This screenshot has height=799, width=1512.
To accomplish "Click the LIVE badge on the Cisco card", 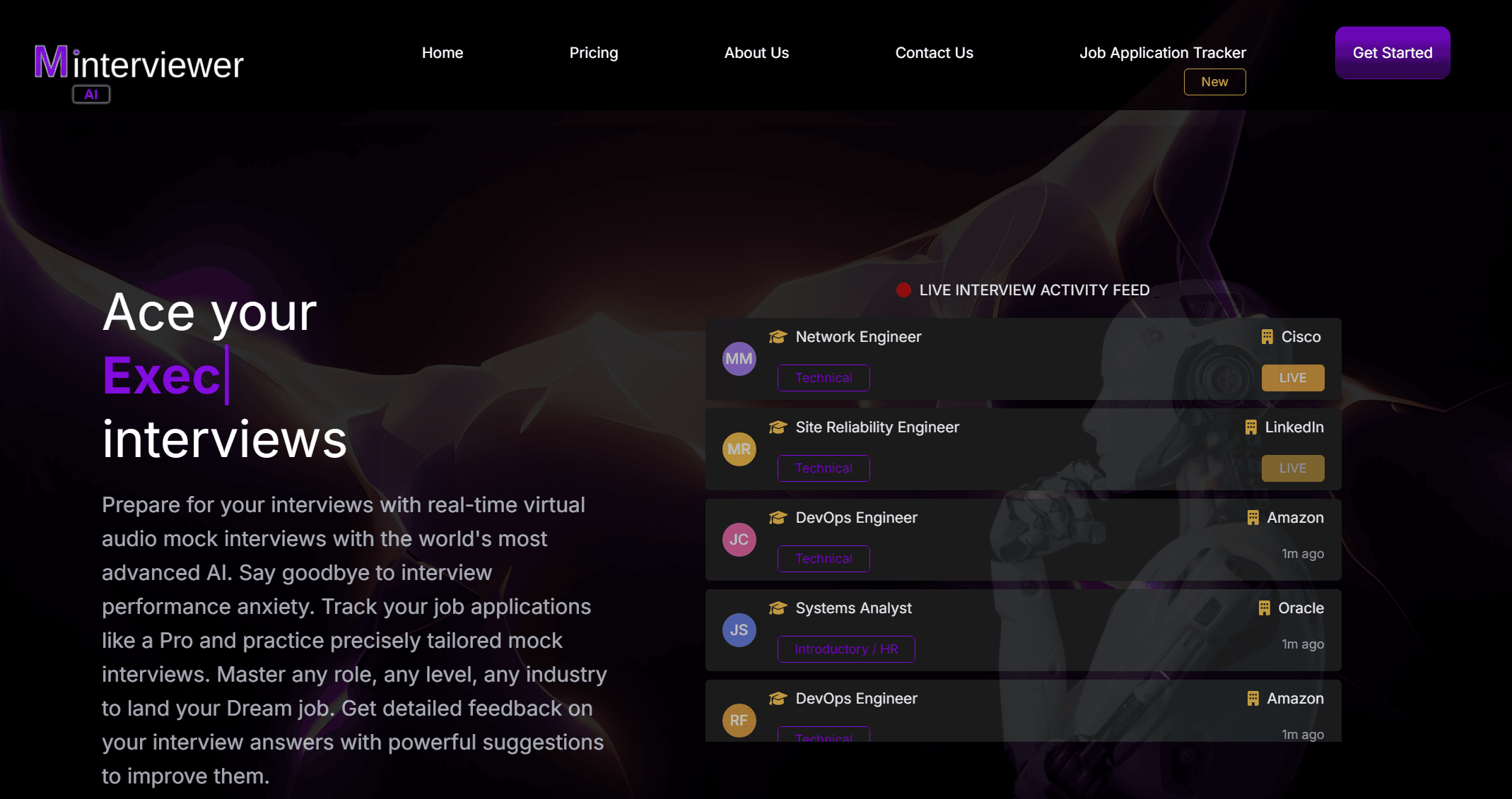I will 1292,378.
